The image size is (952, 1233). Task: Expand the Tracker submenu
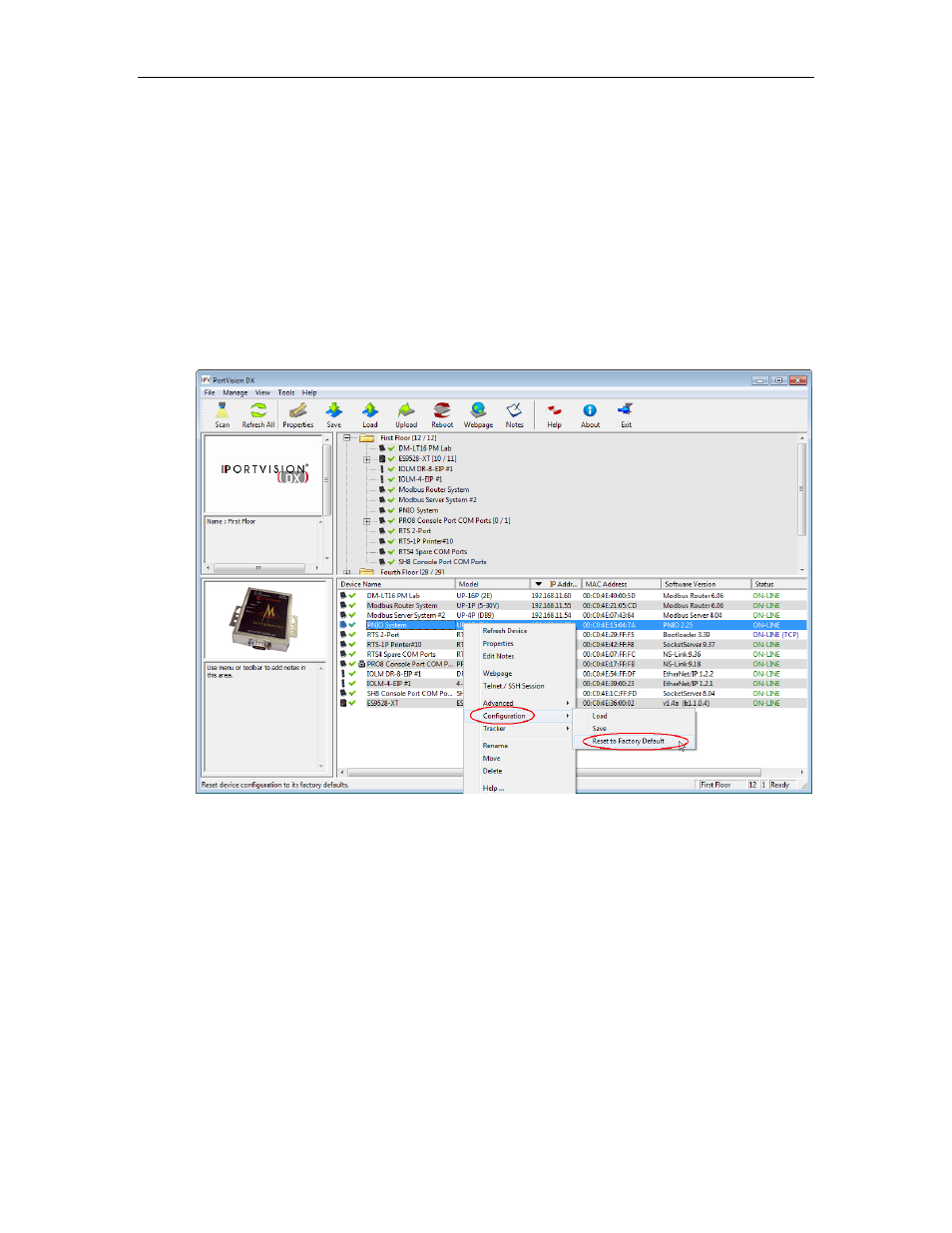pyautogui.click(x=520, y=729)
